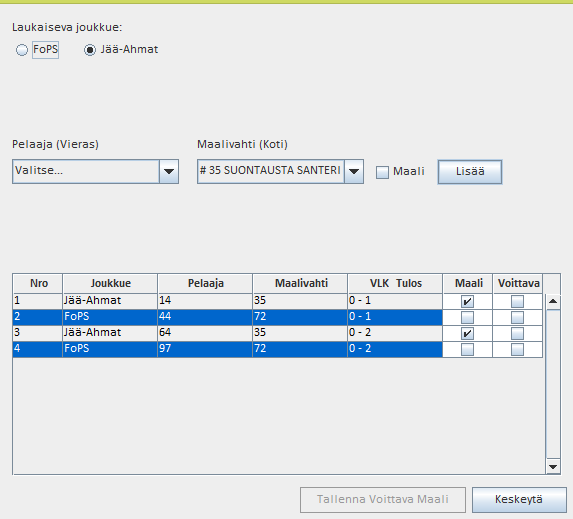Click the Keskeytä button
Screen dimensions: 573x519
[519, 499]
